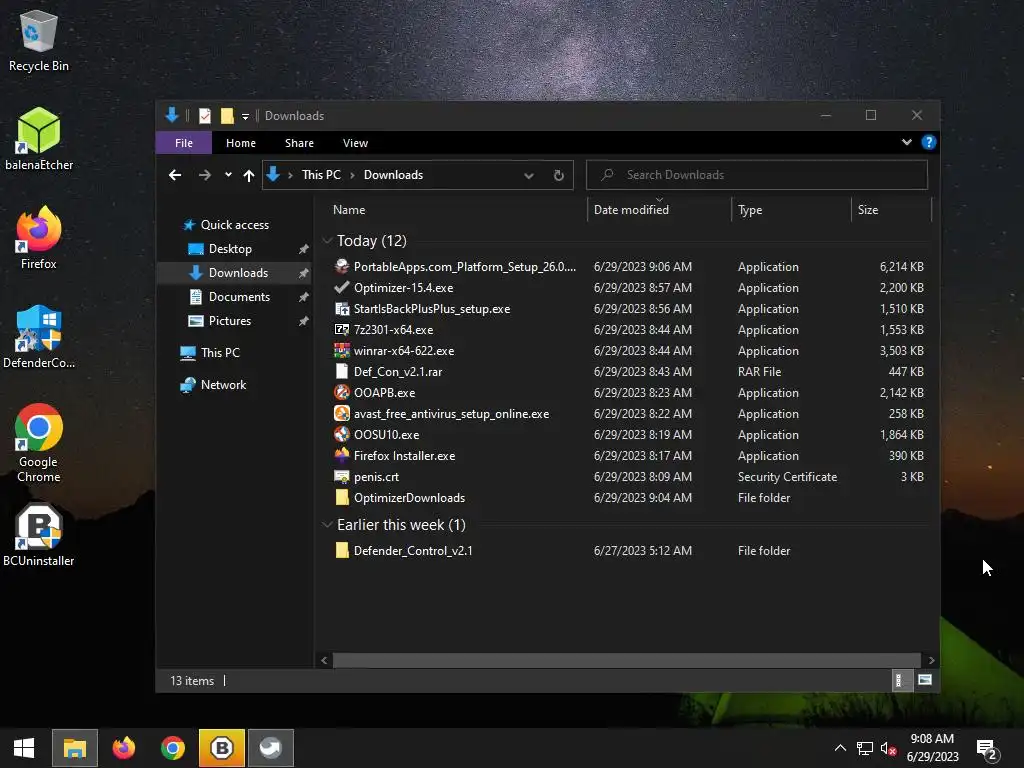Image resolution: width=1024 pixels, height=768 pixels.
Task: Click the New Folder quick access toolbar icon
Action: [227, 116]
